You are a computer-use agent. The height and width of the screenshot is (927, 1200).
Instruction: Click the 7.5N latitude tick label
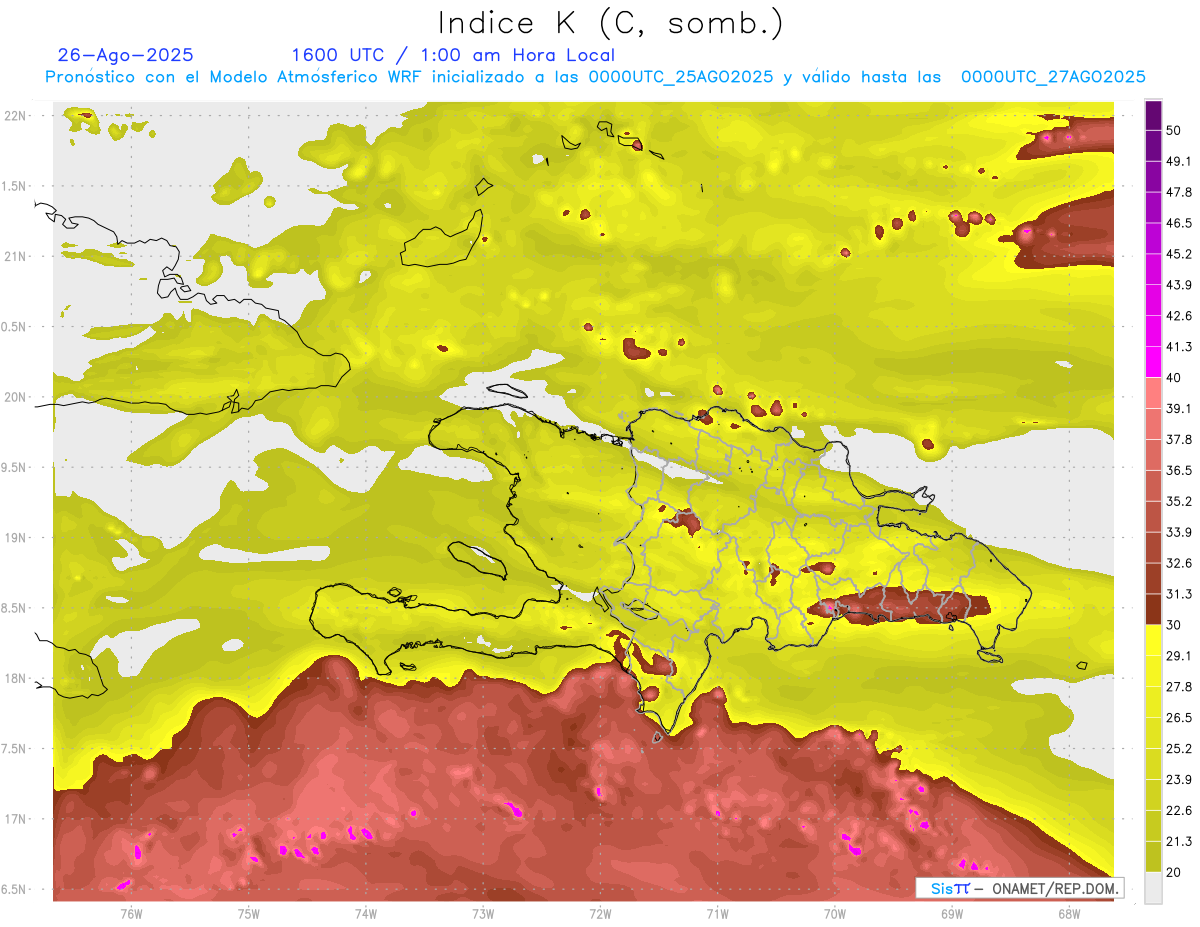15,749
